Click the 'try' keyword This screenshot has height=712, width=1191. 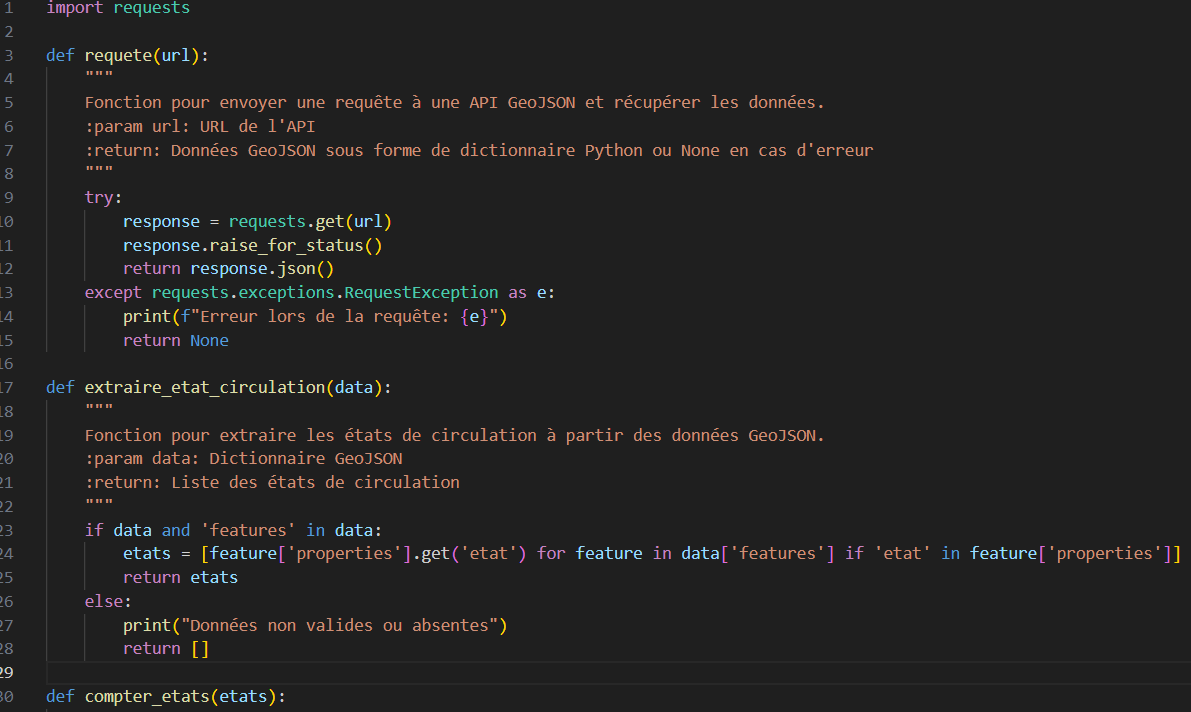point(99,198)
